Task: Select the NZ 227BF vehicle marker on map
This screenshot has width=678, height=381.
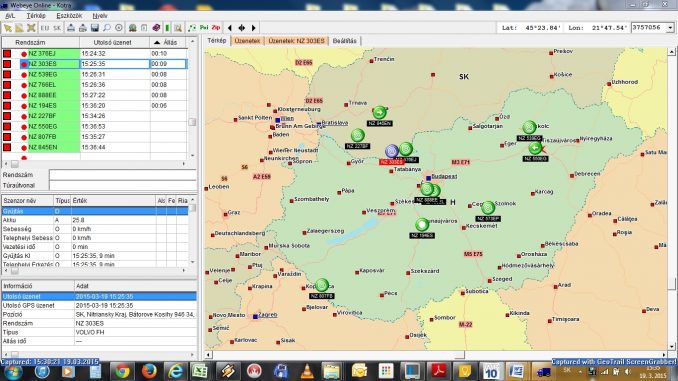Action: click(358, 136)
